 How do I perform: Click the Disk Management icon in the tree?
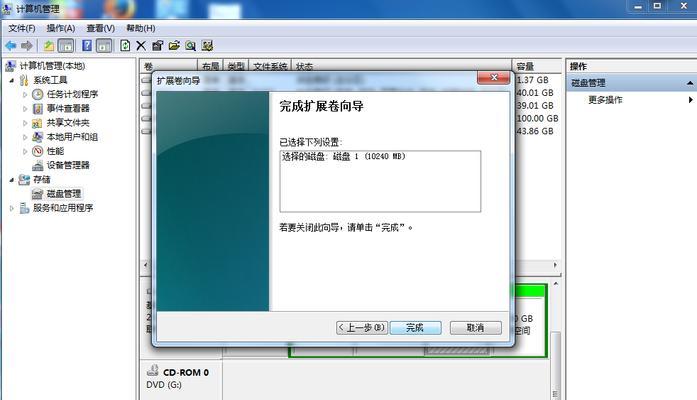click(x=38, y=194)
